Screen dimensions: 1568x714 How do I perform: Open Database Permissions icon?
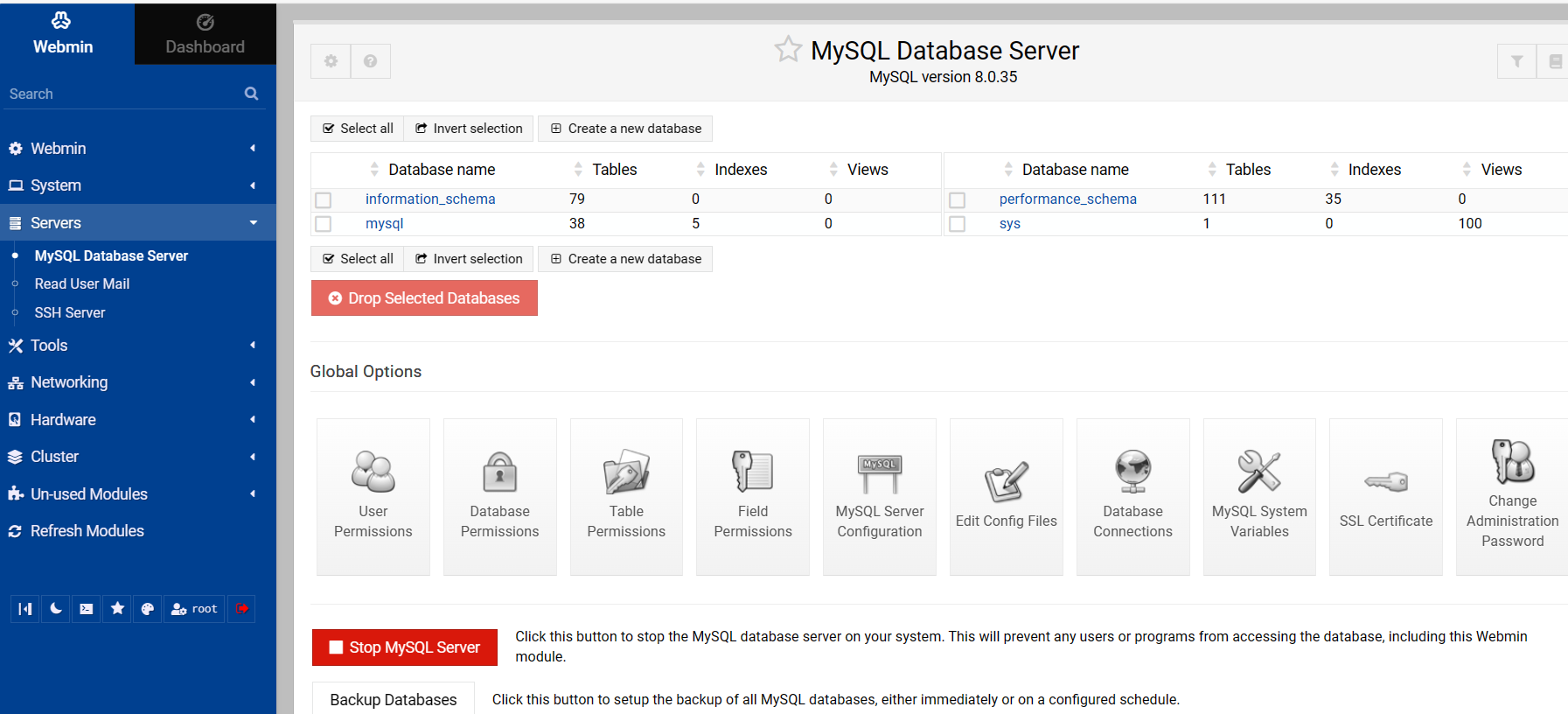500,496
